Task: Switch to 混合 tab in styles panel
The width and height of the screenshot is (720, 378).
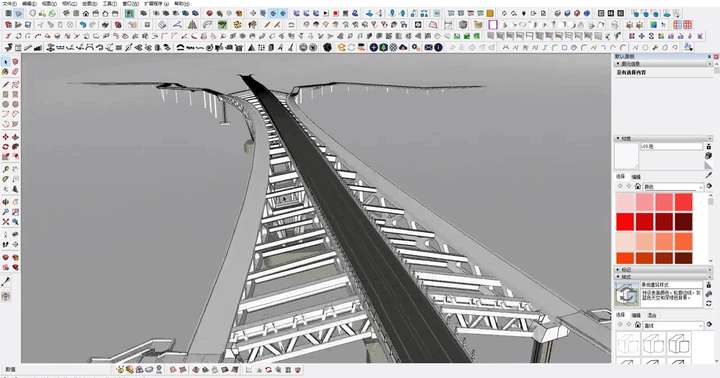Action: (652, 316)
